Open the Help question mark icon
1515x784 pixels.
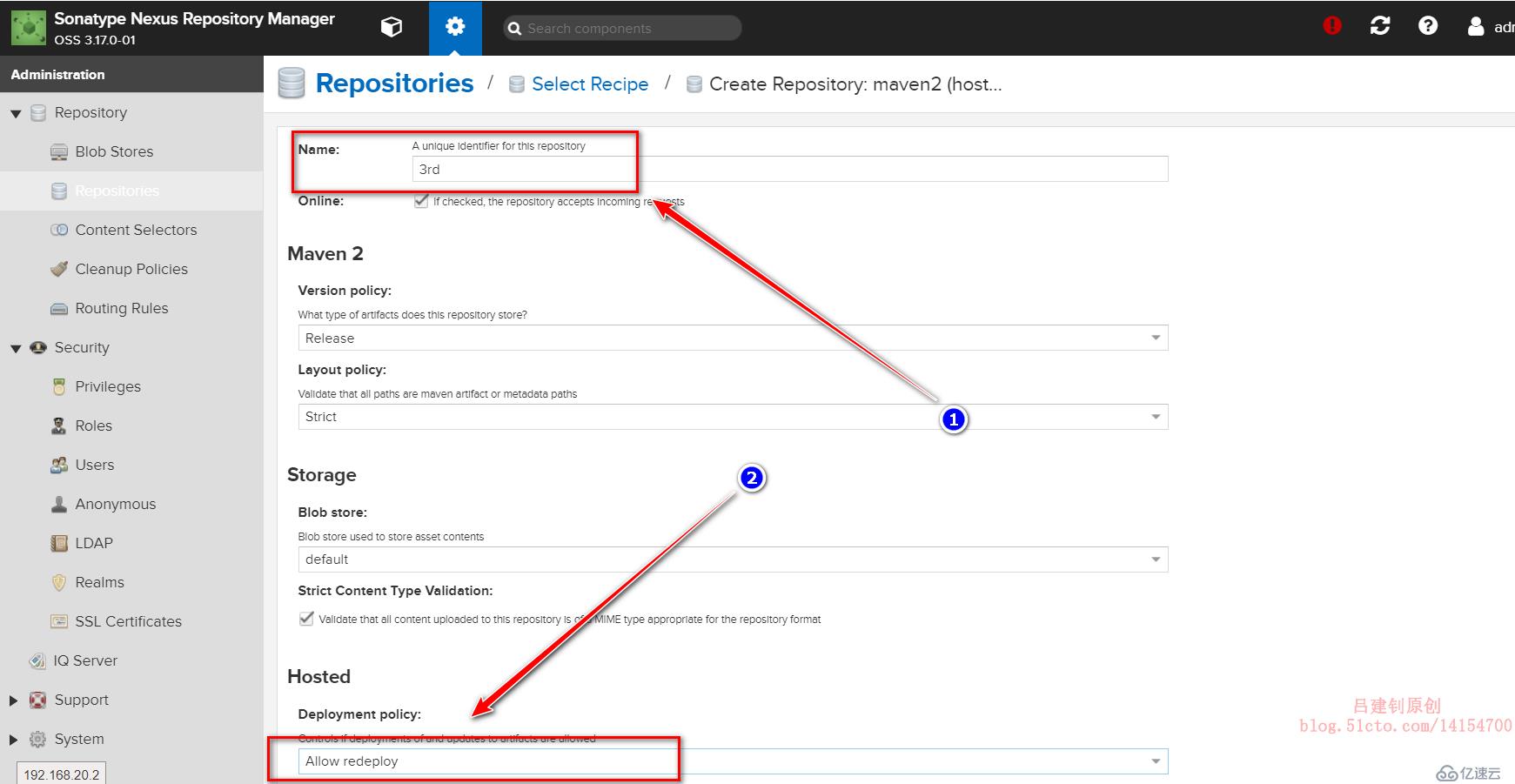tap(1428, 26)
